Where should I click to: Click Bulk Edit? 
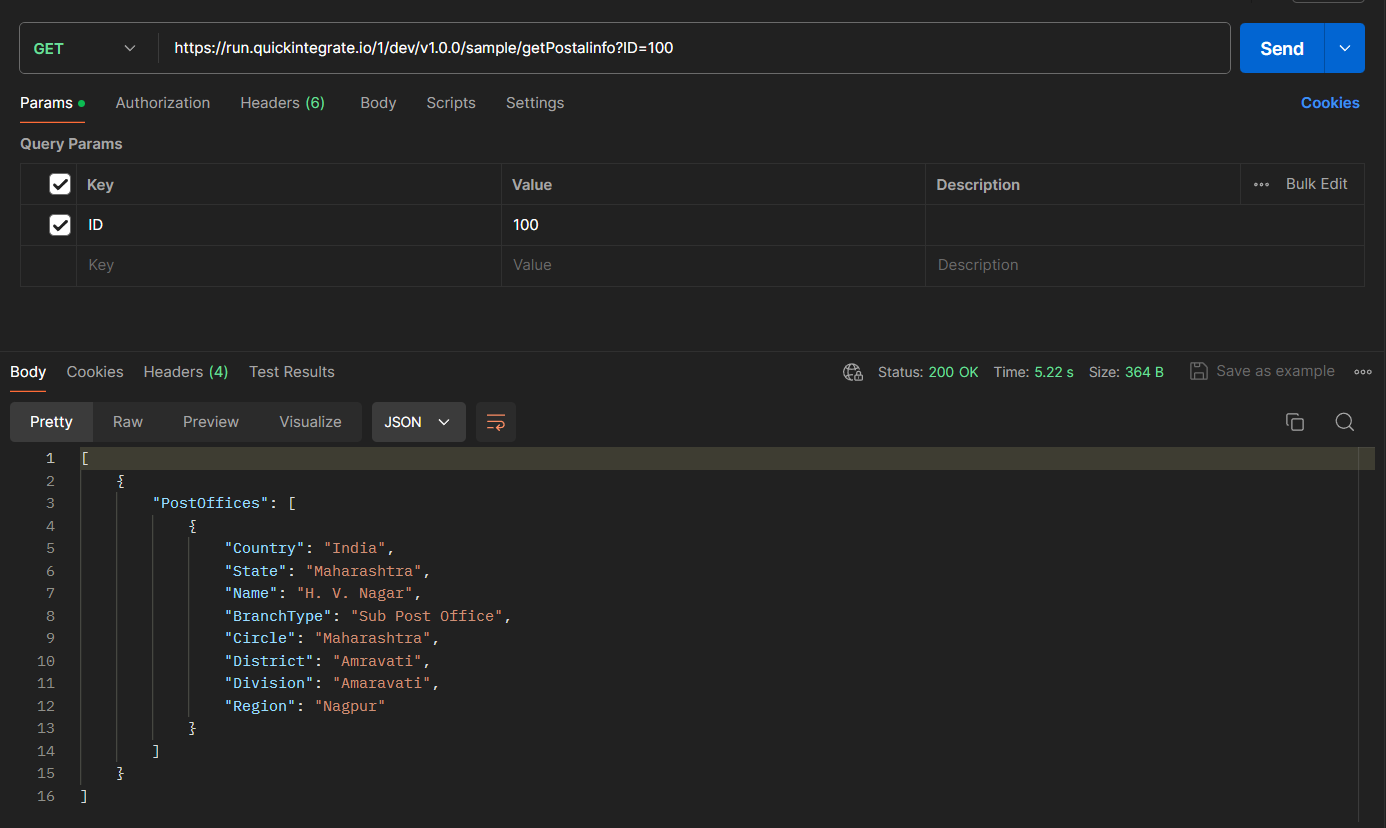[x=1317, y=184]
